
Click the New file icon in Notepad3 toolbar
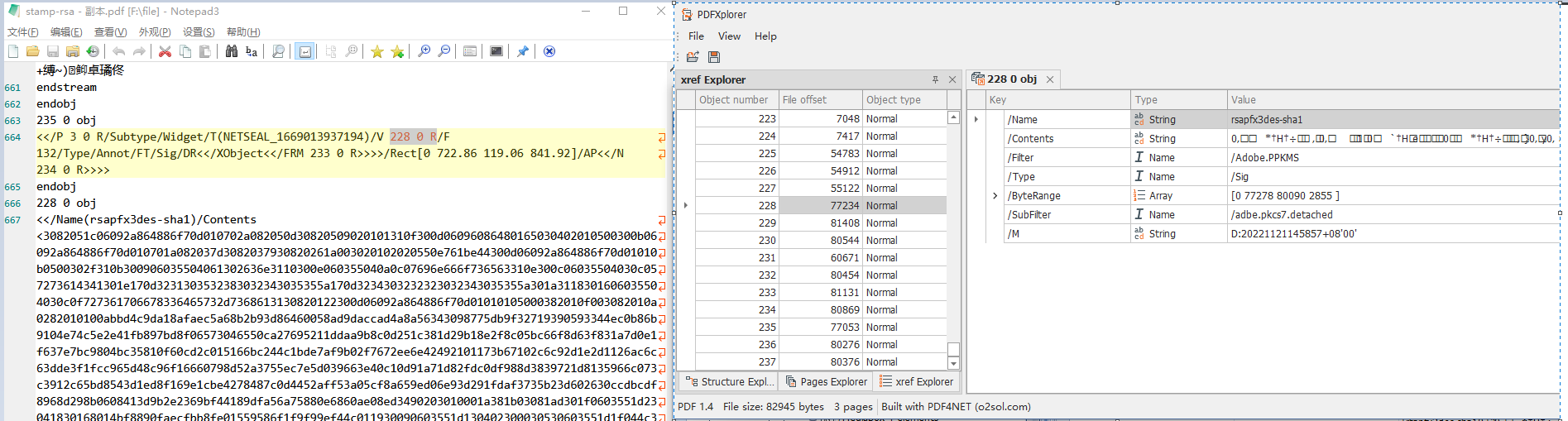[x=13, y=51]
